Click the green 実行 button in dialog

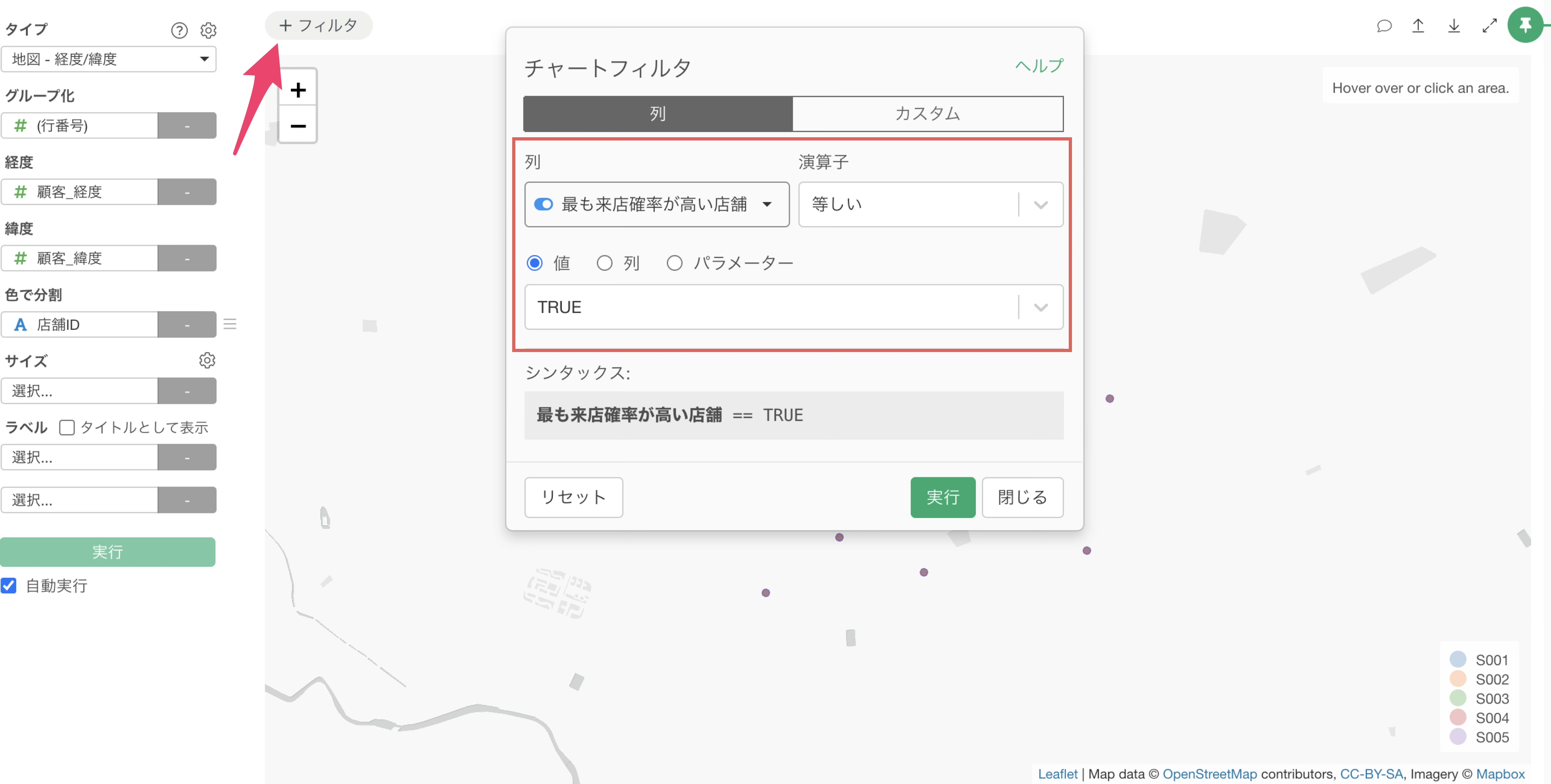pos(942,497)
